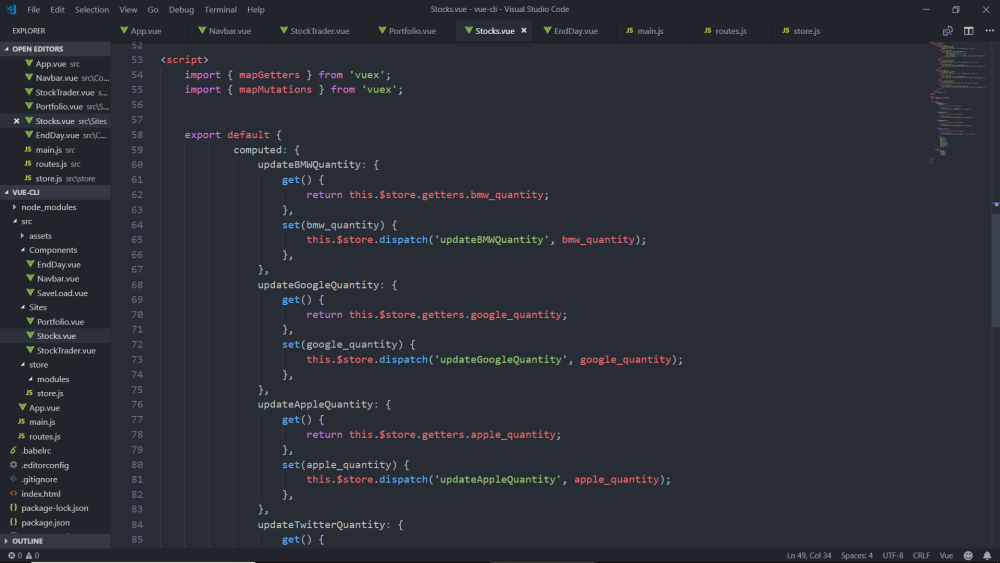Collapse the Open Editors section

(x=37, y=49)
